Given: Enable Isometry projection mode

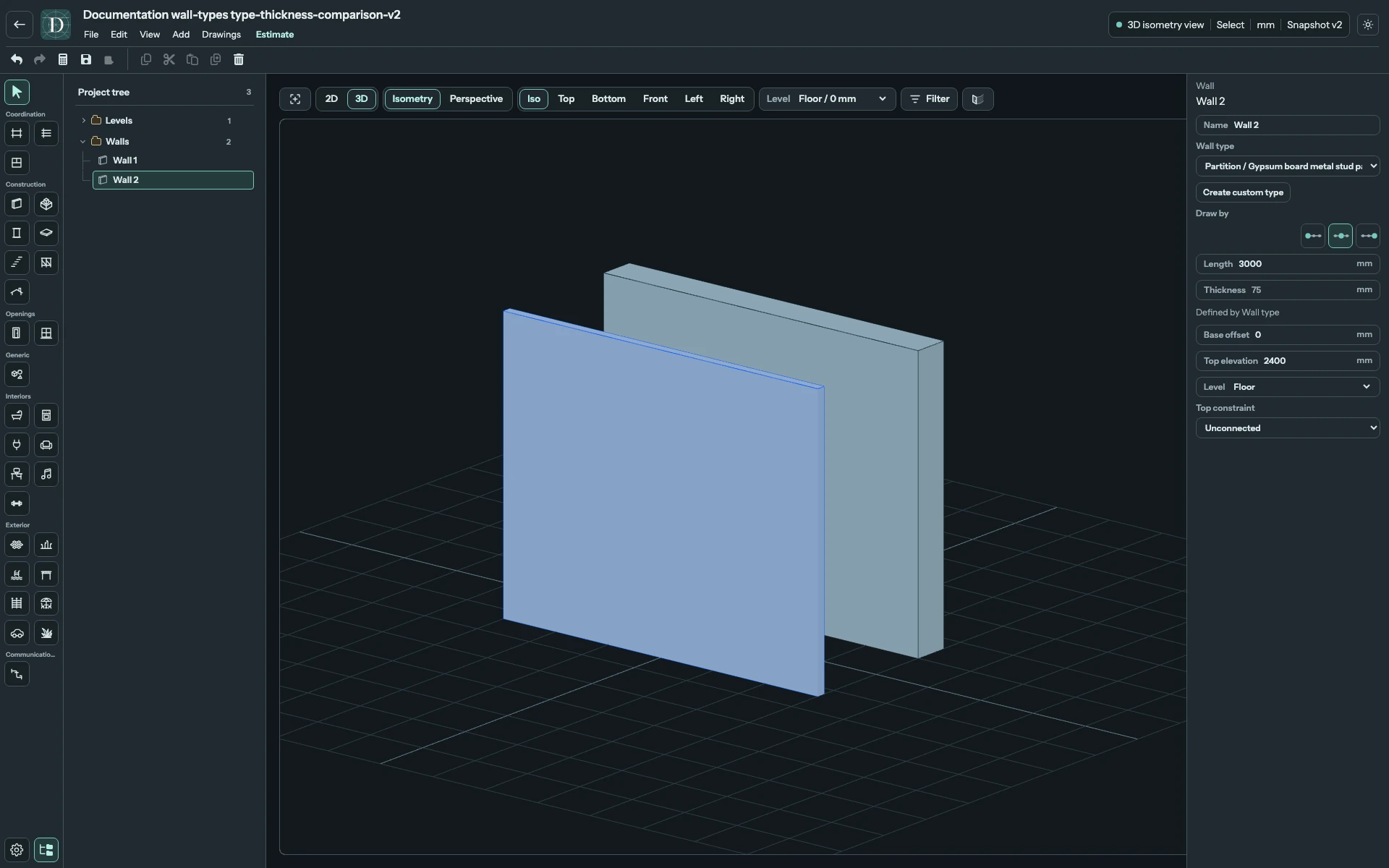Looking at the screenshot, I should coord(412,99).
